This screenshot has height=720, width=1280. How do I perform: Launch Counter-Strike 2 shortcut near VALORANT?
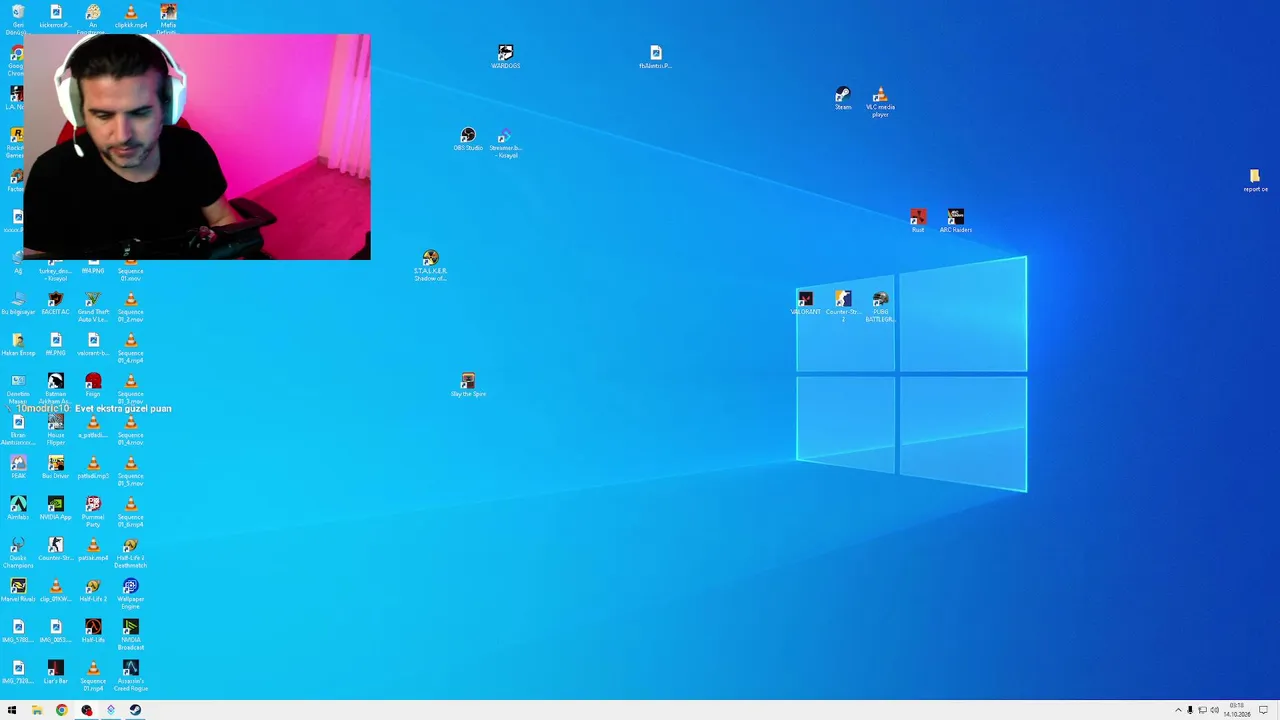click(843, 306)
